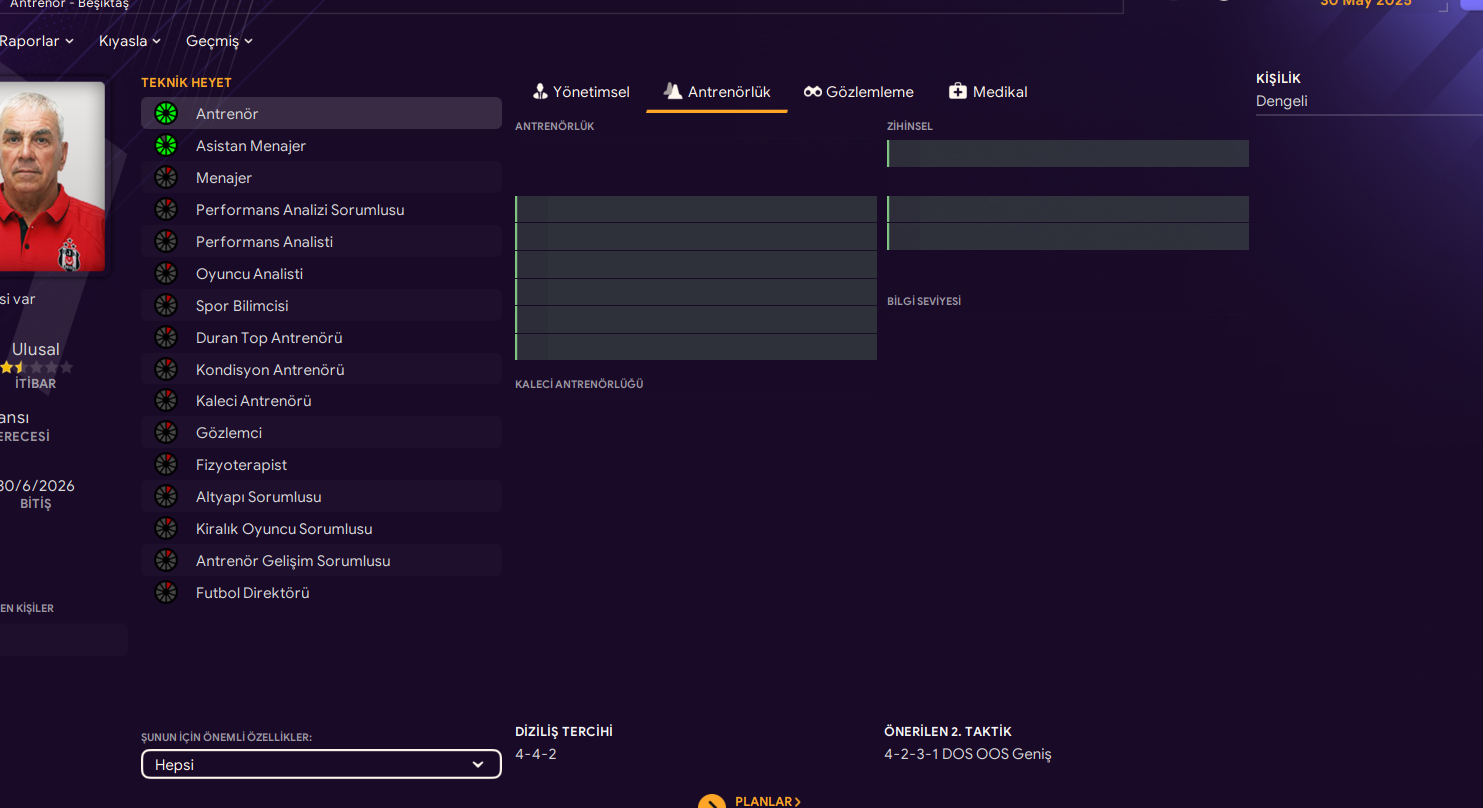
Task: Expand the Kıyasla menu
Action: (x=129, y=41)
